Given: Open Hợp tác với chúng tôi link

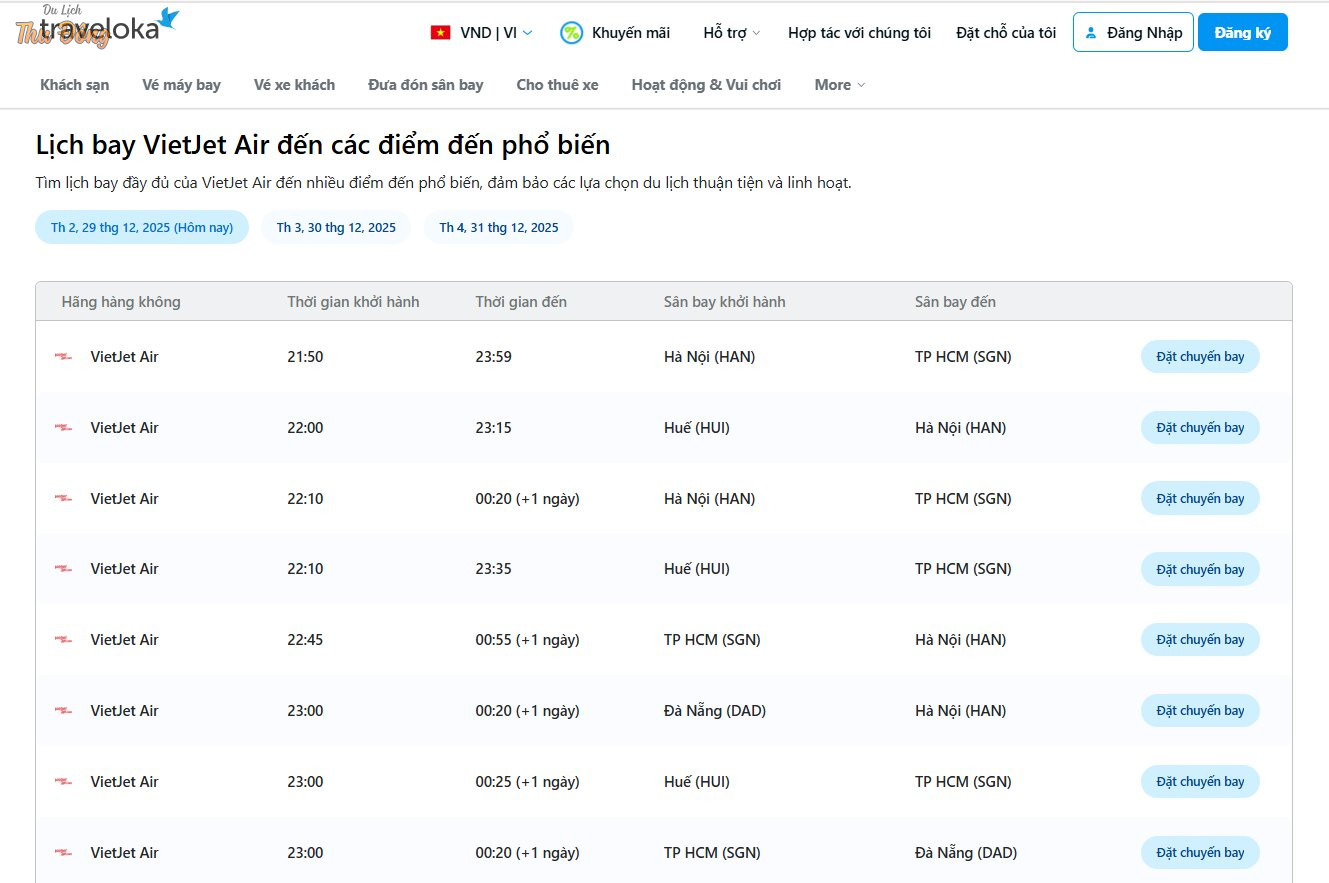Looking at the screenshot, I should pos(859,32).
